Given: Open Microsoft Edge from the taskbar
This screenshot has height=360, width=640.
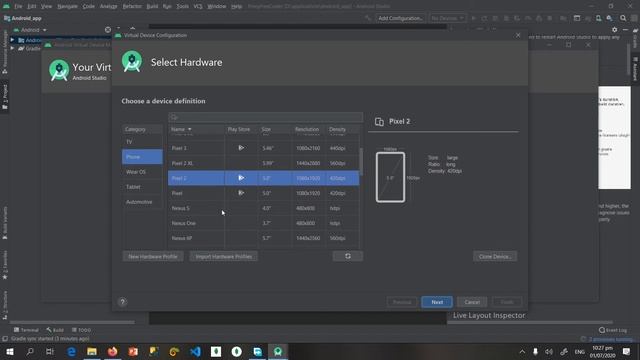Looking at the screenshot, I should [x=71, y=351].
